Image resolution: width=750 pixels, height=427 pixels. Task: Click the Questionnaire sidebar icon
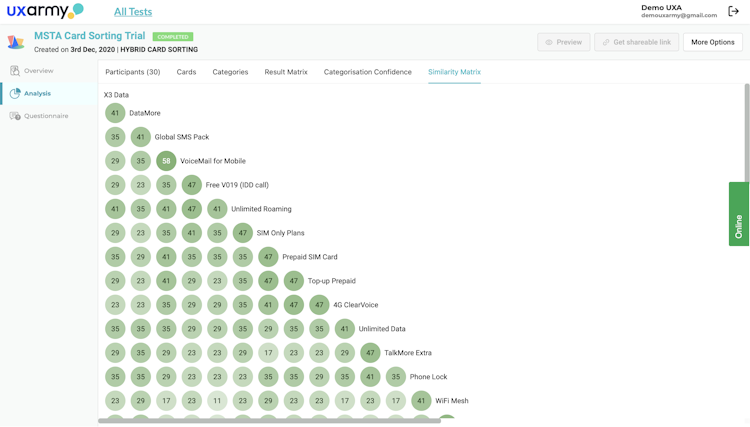pyautogui.click(x=15, y=116)
